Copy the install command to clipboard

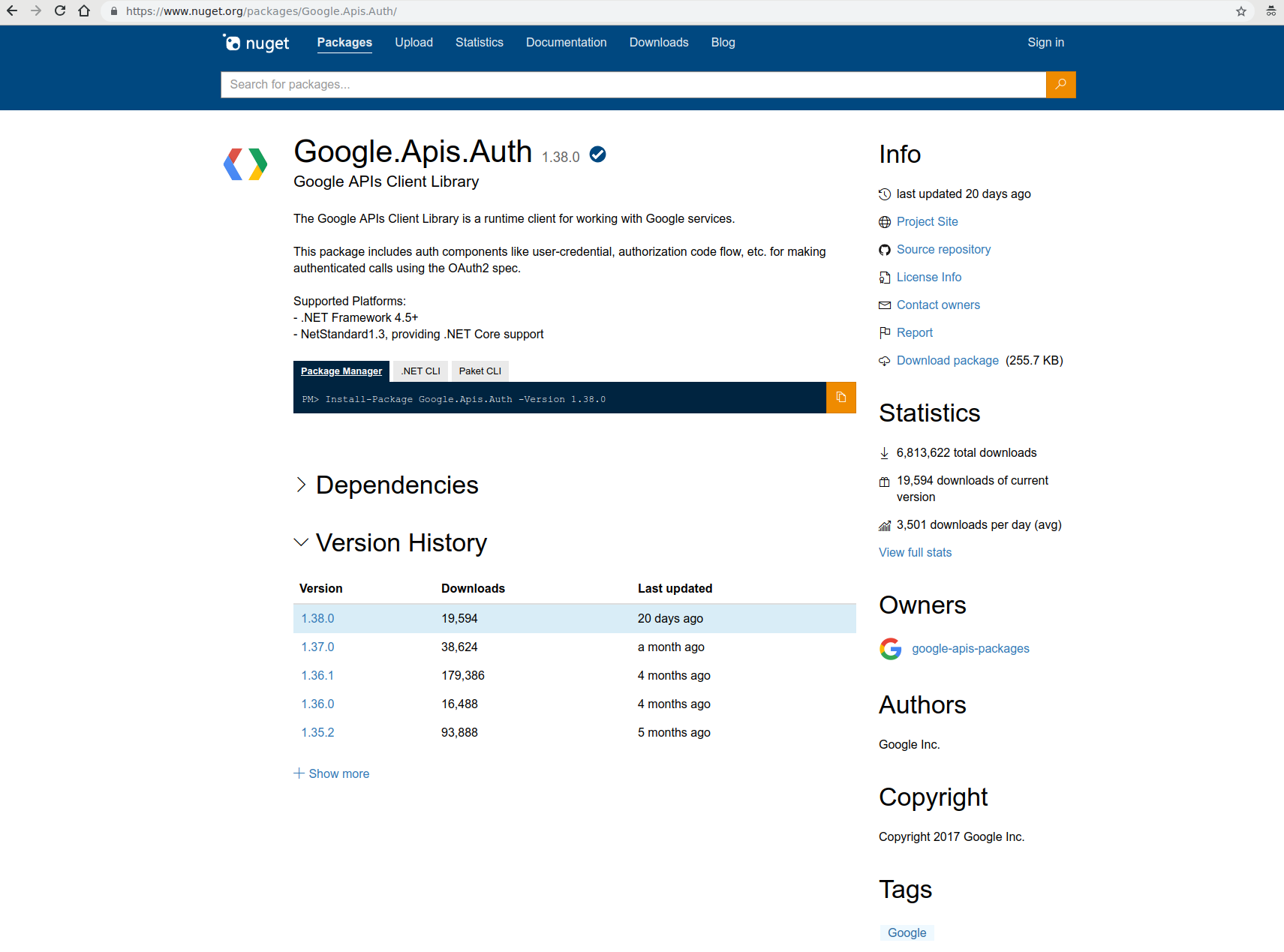point(840,398)
